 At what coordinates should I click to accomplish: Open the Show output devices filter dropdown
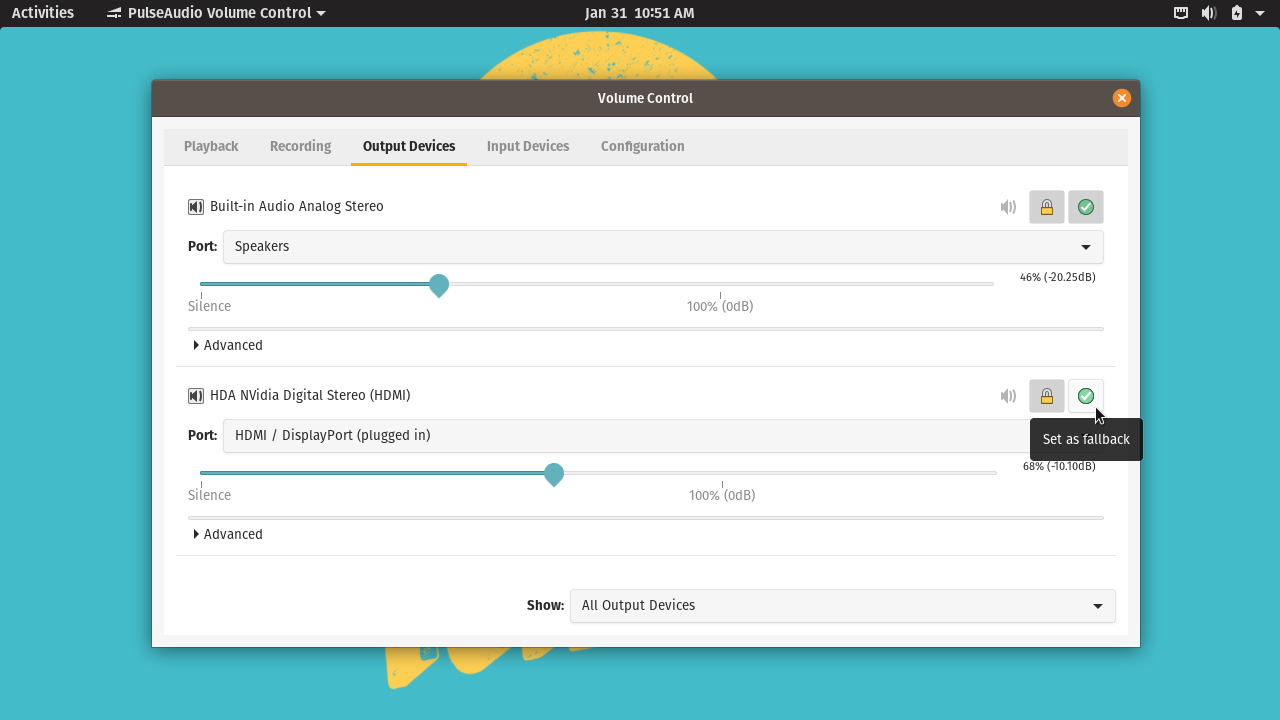842,605
